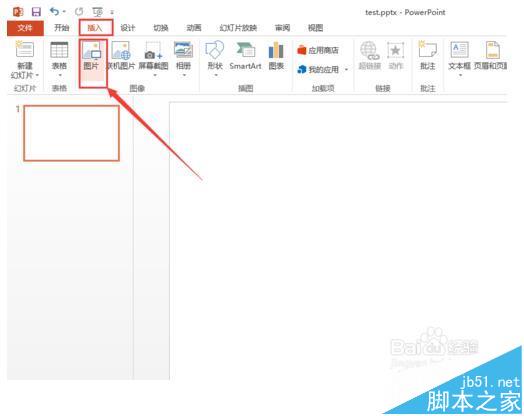Click the 页眉和页脚 Header & Footer icon
The image size is (524, 416).
[x=492, y=50]
